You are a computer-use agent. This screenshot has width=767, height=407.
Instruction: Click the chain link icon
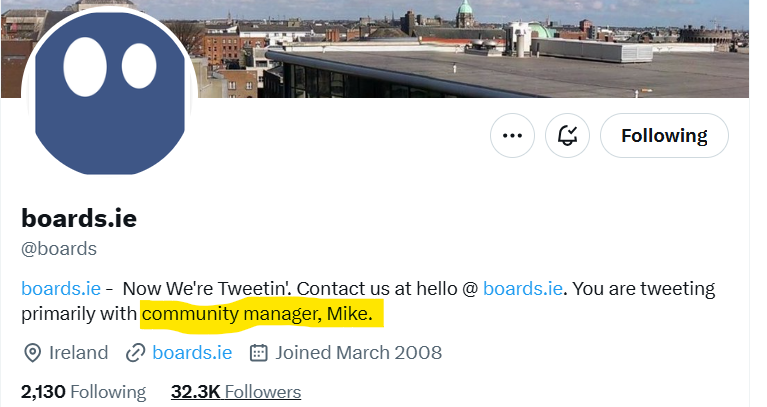[136, 352]
